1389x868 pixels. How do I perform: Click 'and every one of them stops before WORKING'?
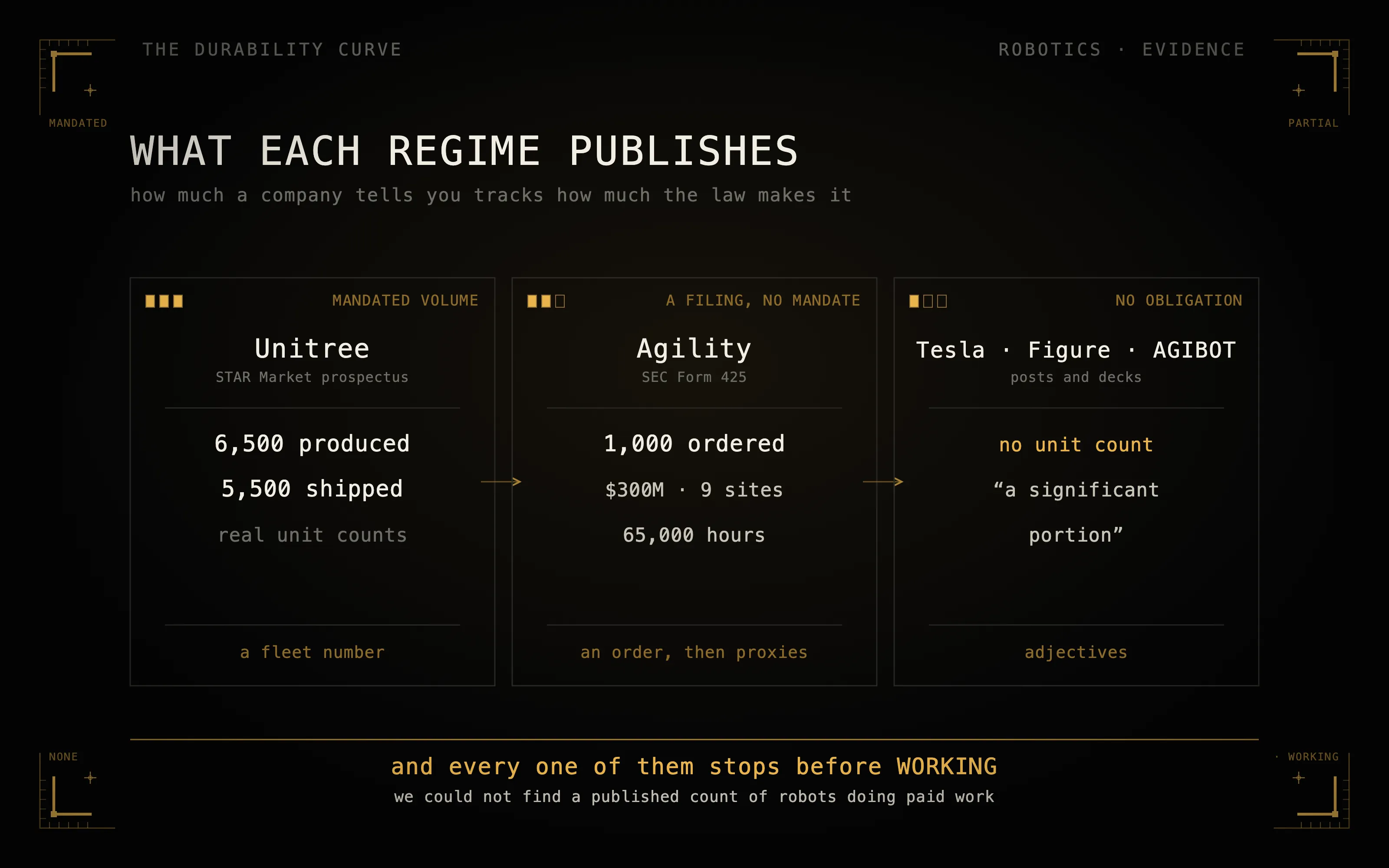[x=694, y=767]
